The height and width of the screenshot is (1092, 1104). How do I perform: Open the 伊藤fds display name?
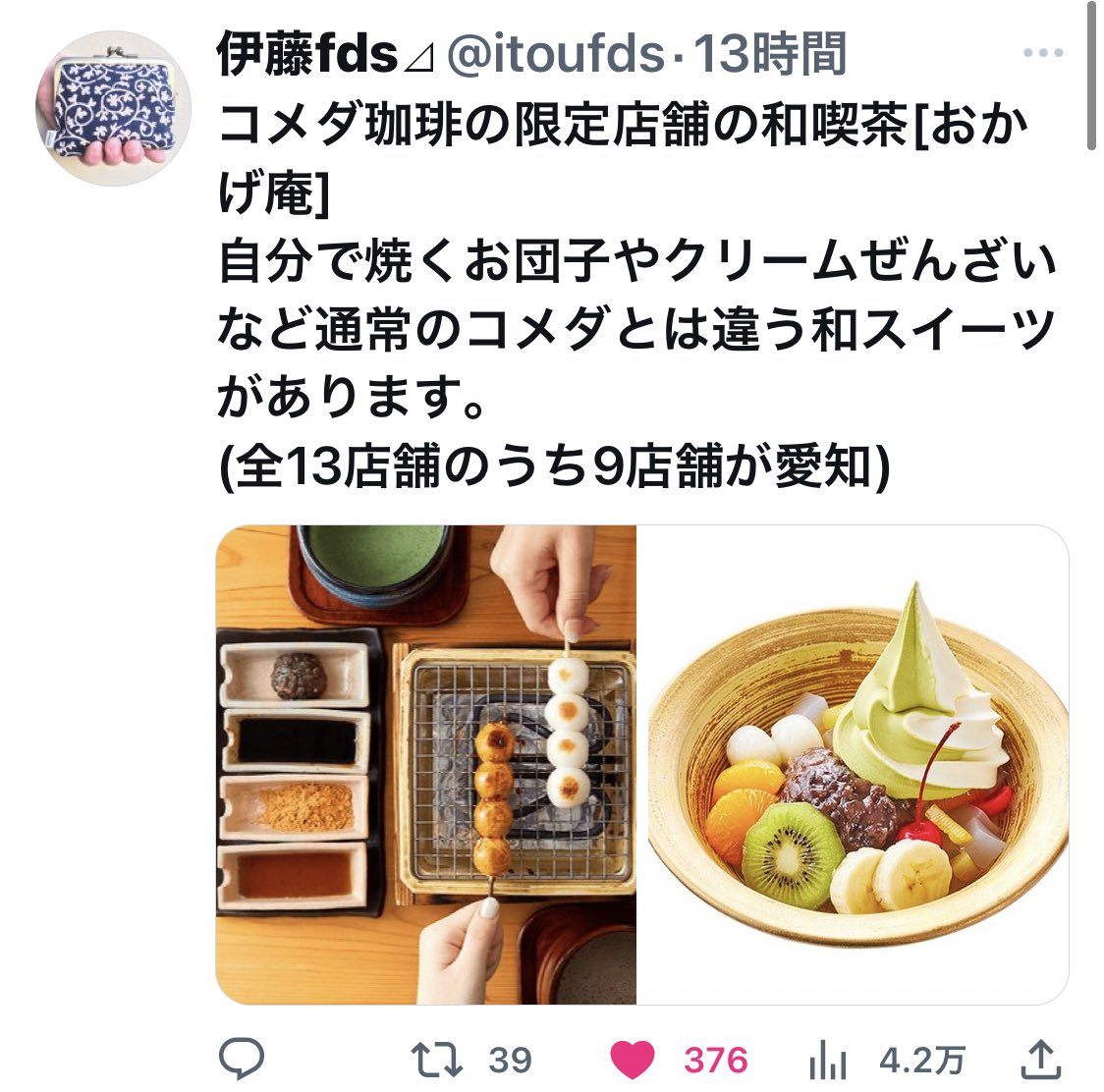click(306, 53)
